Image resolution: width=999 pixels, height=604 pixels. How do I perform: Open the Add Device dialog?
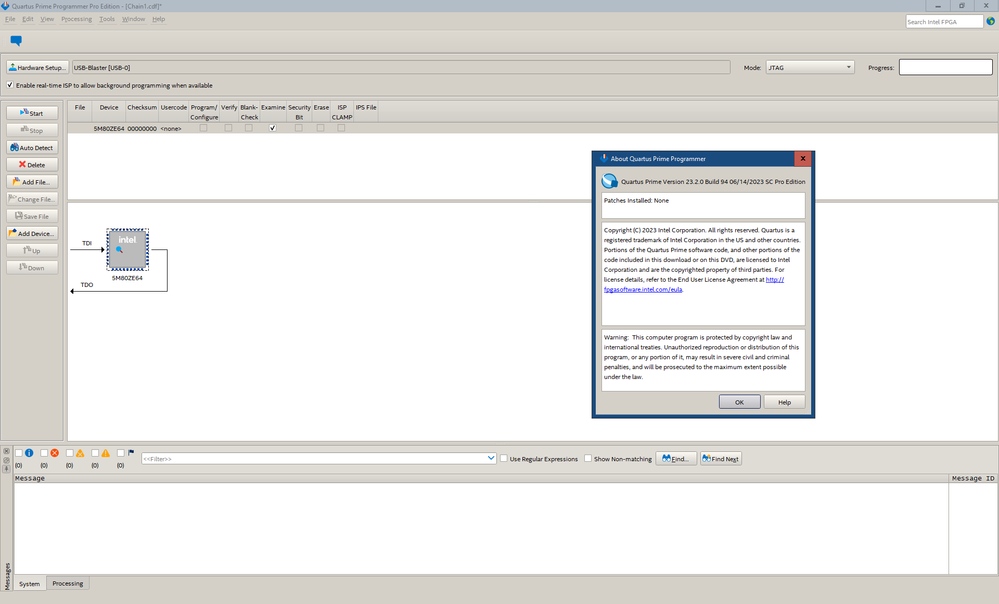tap(32, 233)
